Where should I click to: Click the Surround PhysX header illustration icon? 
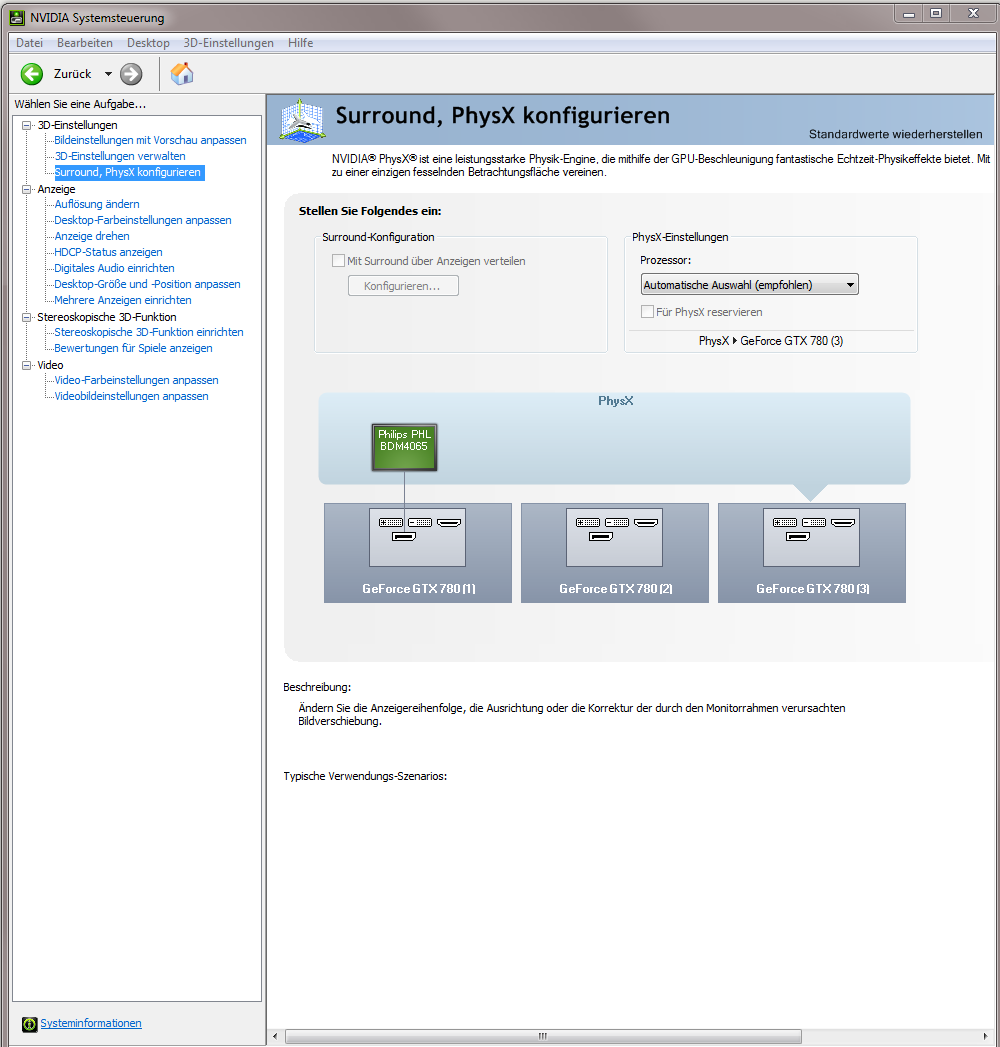[302, 120]
